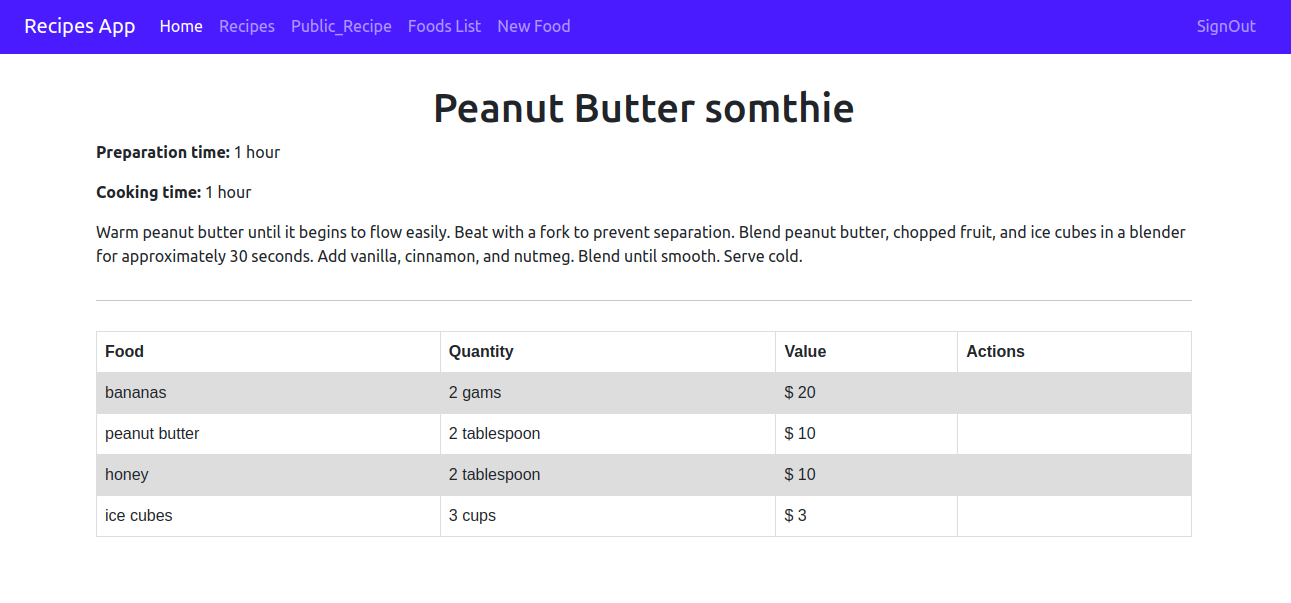Click the 3 cups quantity cell
The width and height of the screenshot is (1291, 603).
pyautogui.click(x=608, y=516)
